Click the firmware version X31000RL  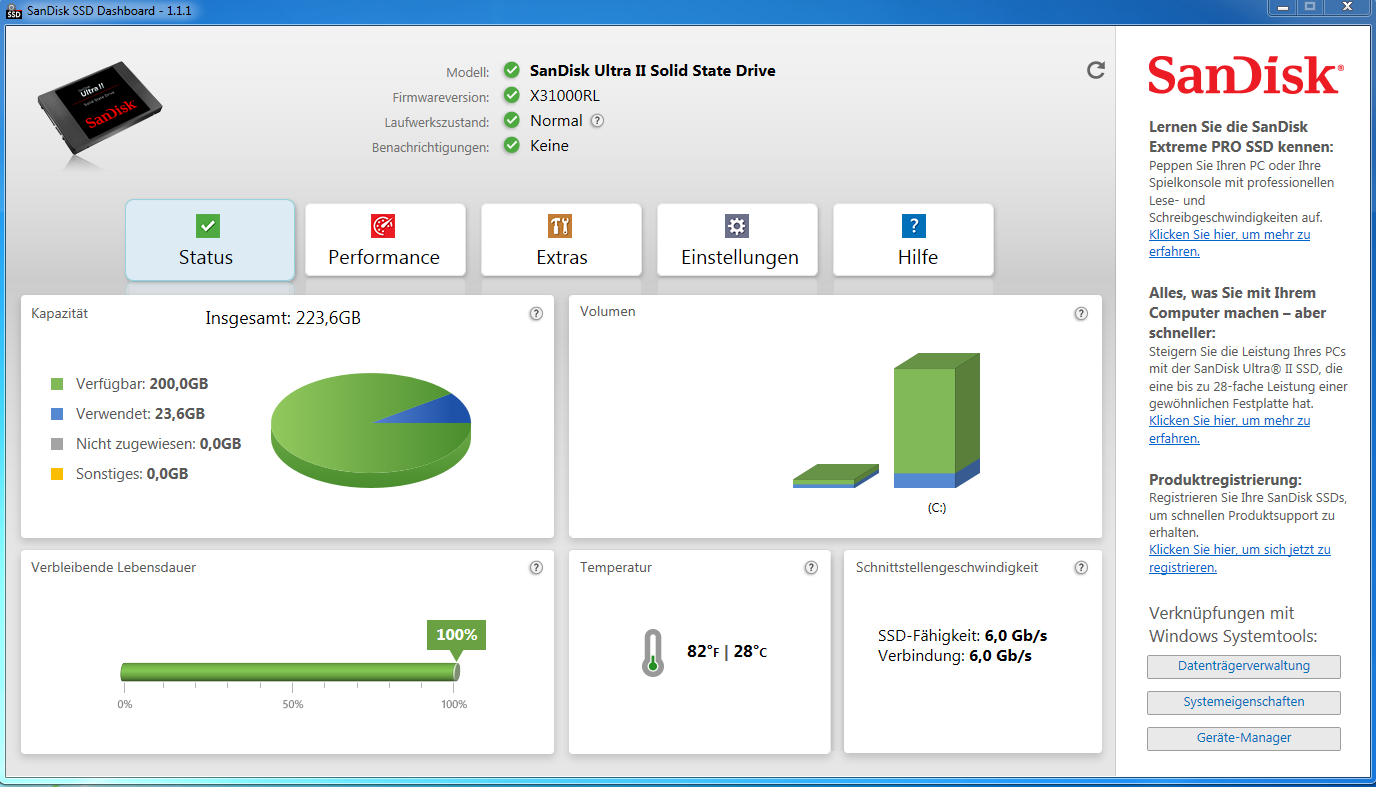pos(565,96)
